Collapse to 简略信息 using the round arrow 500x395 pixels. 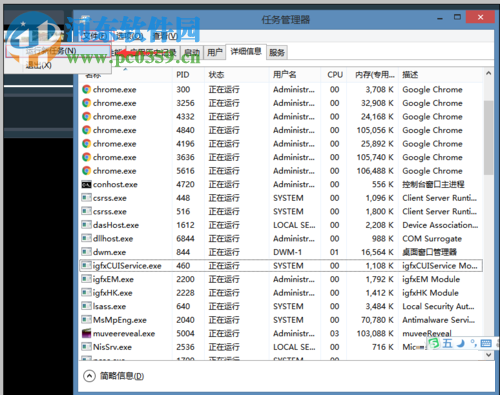click(89, 376)
